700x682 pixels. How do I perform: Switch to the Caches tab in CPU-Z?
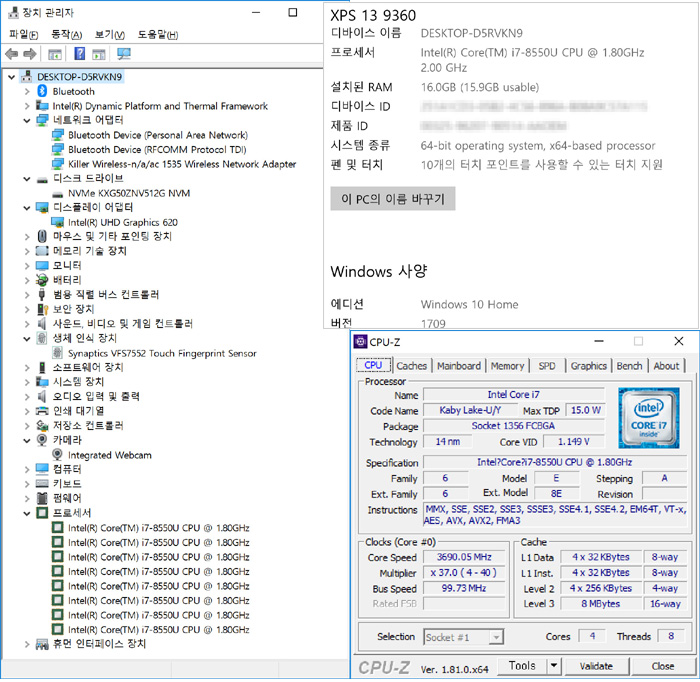pos(412,366)
